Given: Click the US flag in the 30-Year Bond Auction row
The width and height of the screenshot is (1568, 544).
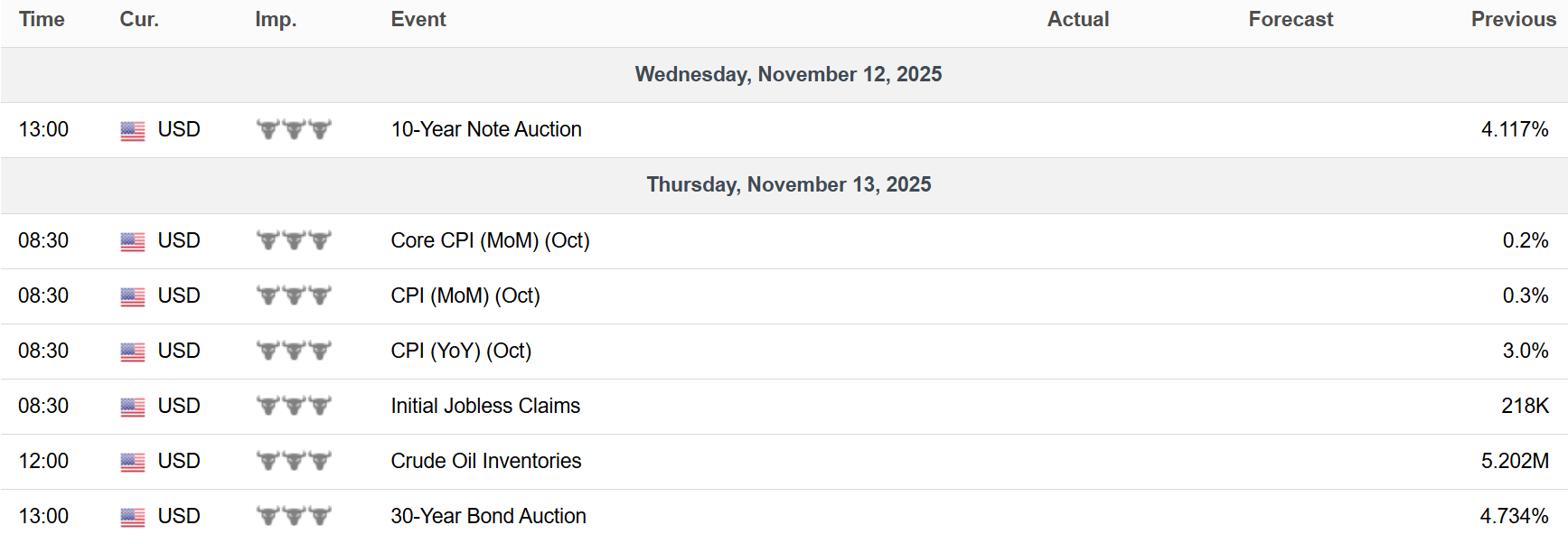Looking at the screenshot, I should pos(132,517).
